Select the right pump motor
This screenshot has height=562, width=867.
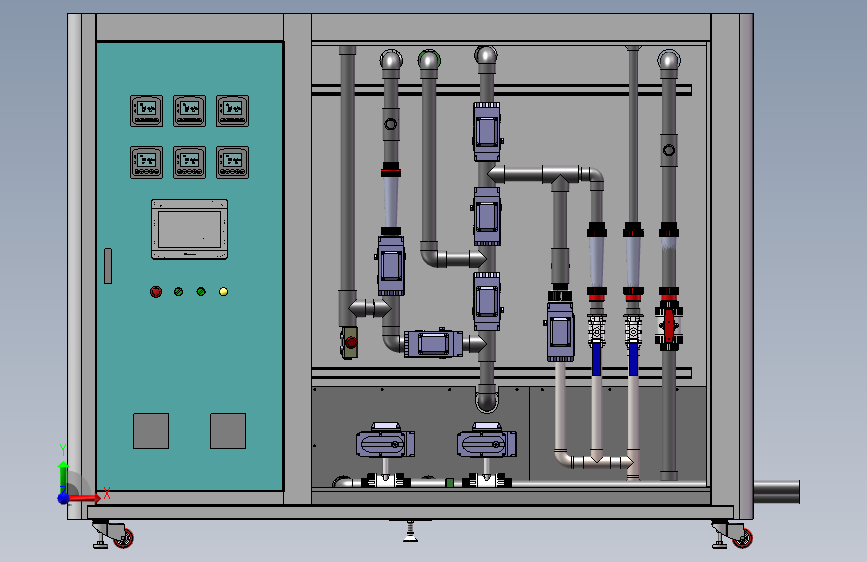(487, 441)
